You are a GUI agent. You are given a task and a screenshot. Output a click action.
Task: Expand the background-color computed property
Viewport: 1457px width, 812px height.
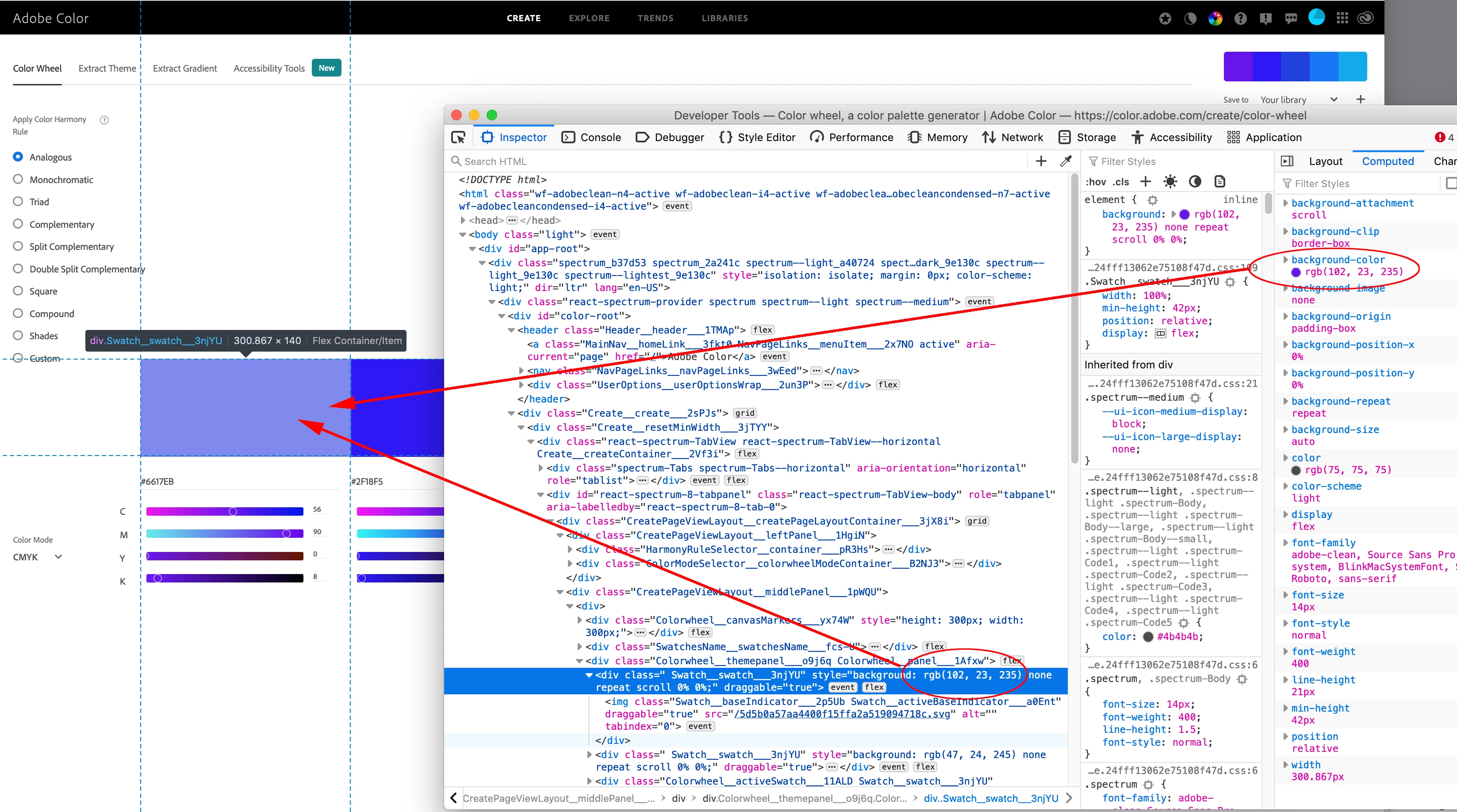point(1285,260)
